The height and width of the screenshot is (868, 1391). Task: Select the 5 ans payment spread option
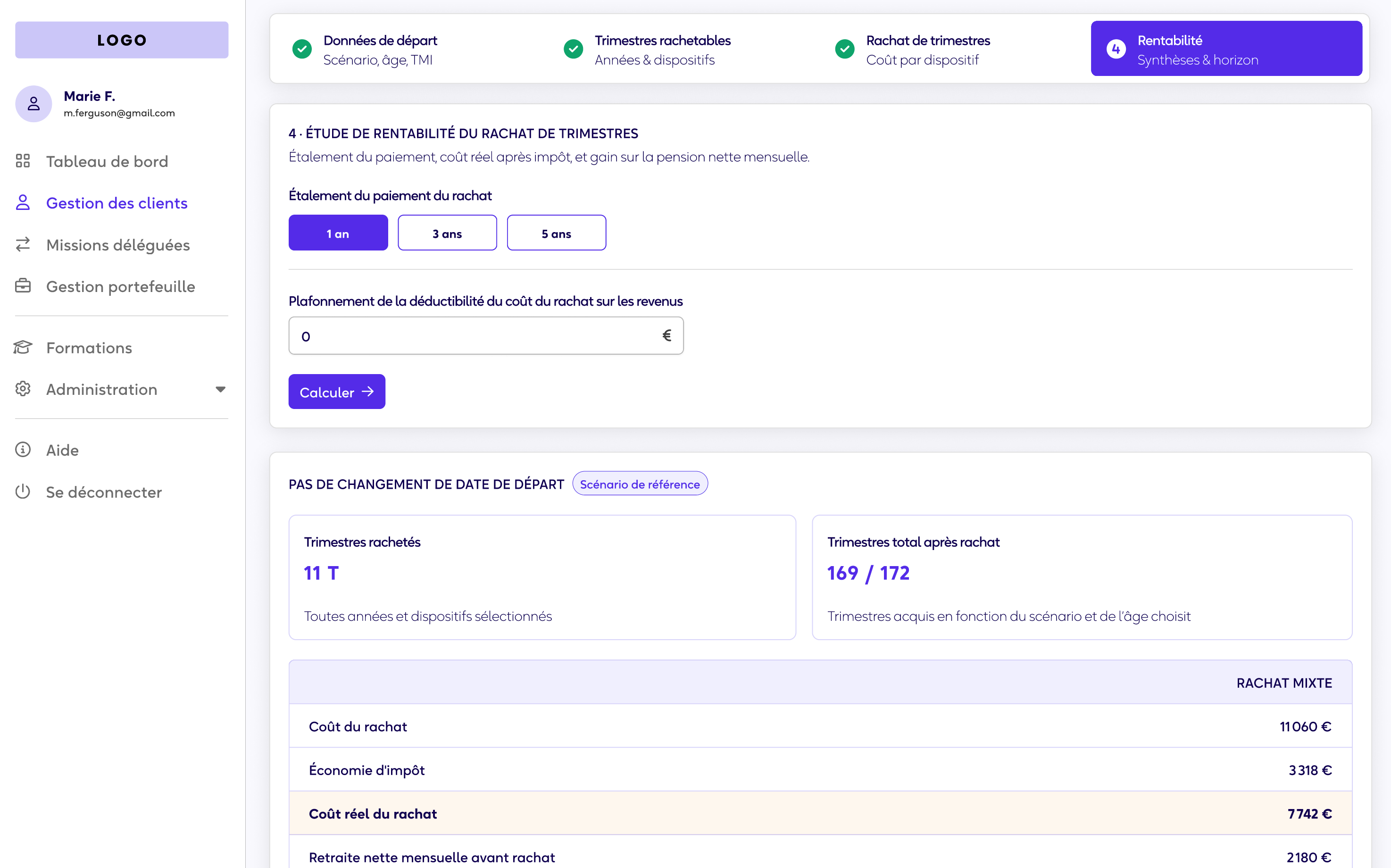[x=556, y=233]
